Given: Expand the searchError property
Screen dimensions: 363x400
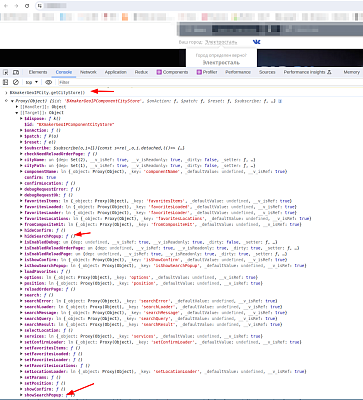Looking at the screenshot, I should pyautogui.click(x=22, y=301).
